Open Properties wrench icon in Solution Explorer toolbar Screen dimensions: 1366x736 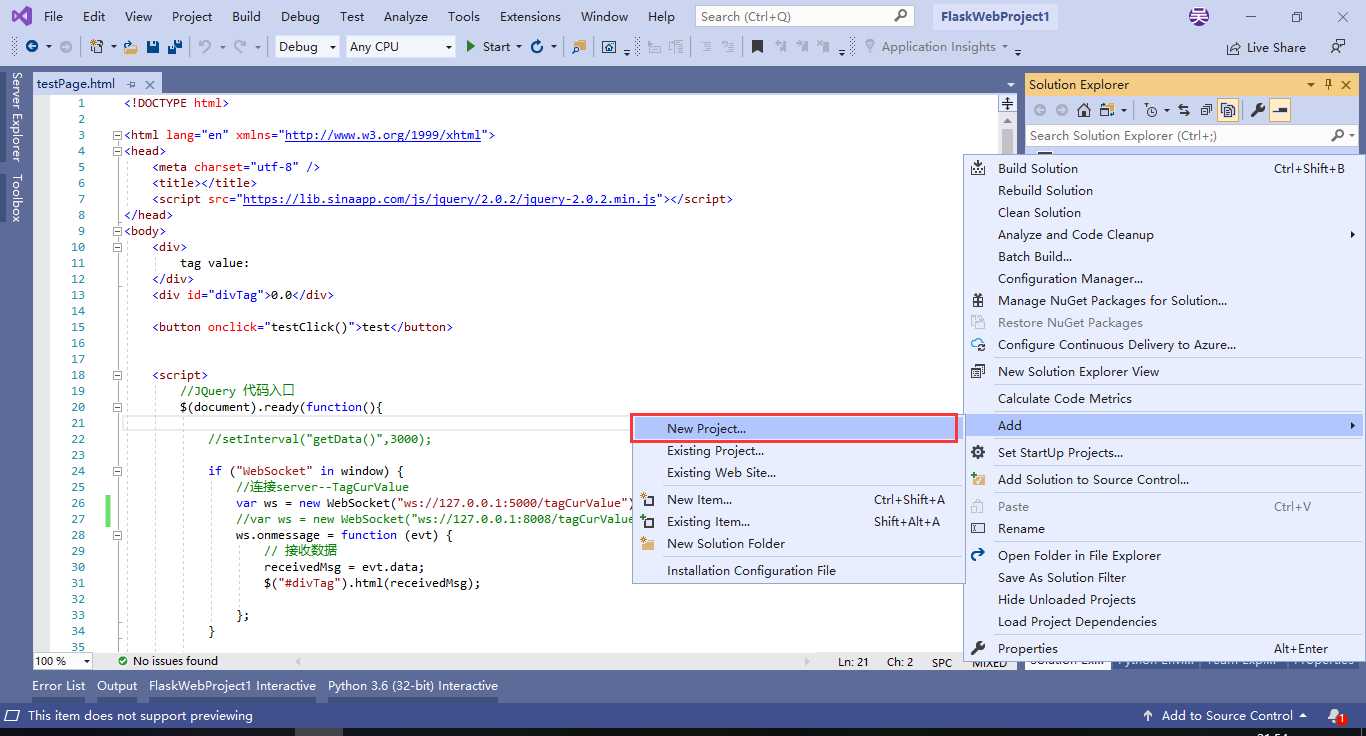(x=1258, y=110)
